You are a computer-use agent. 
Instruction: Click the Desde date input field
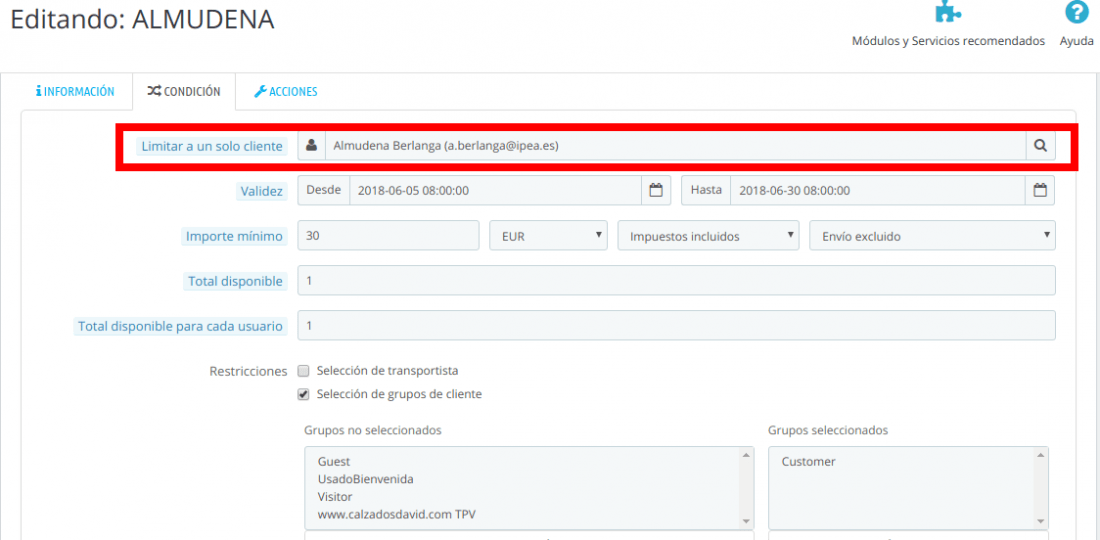click(x=495, y=190)
